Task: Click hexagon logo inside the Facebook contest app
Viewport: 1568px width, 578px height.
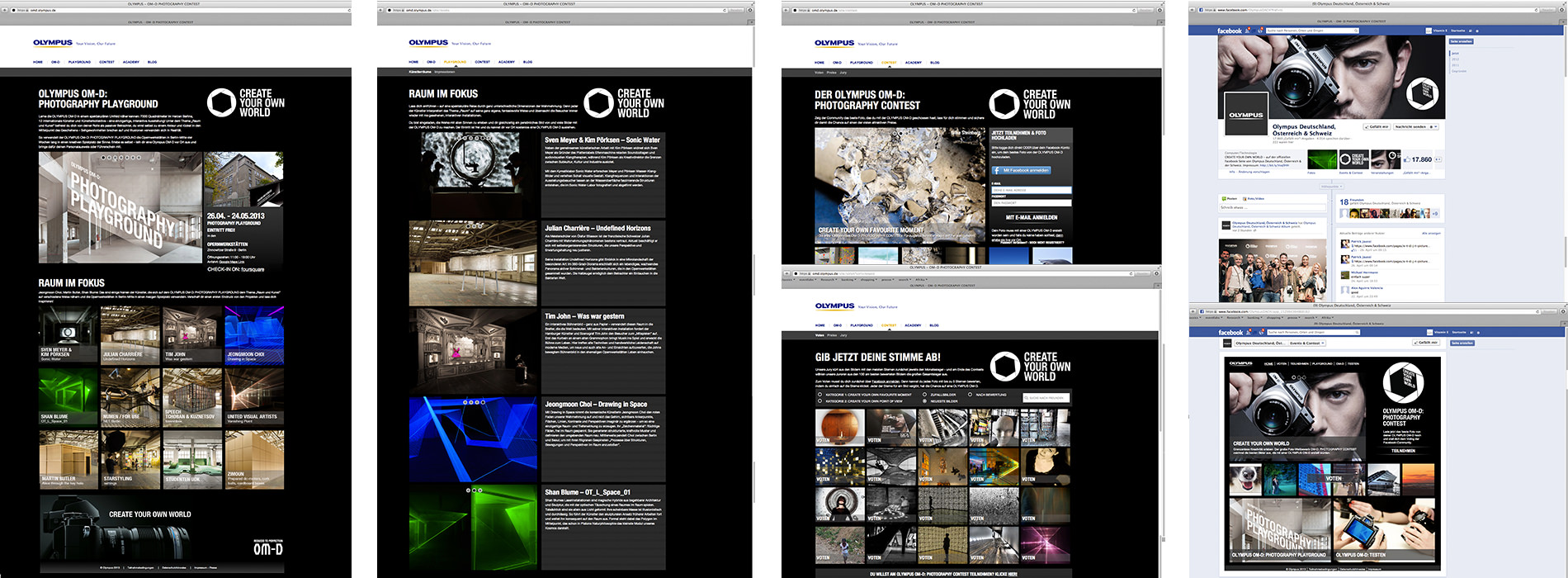Action: (x=1403, y=383)
